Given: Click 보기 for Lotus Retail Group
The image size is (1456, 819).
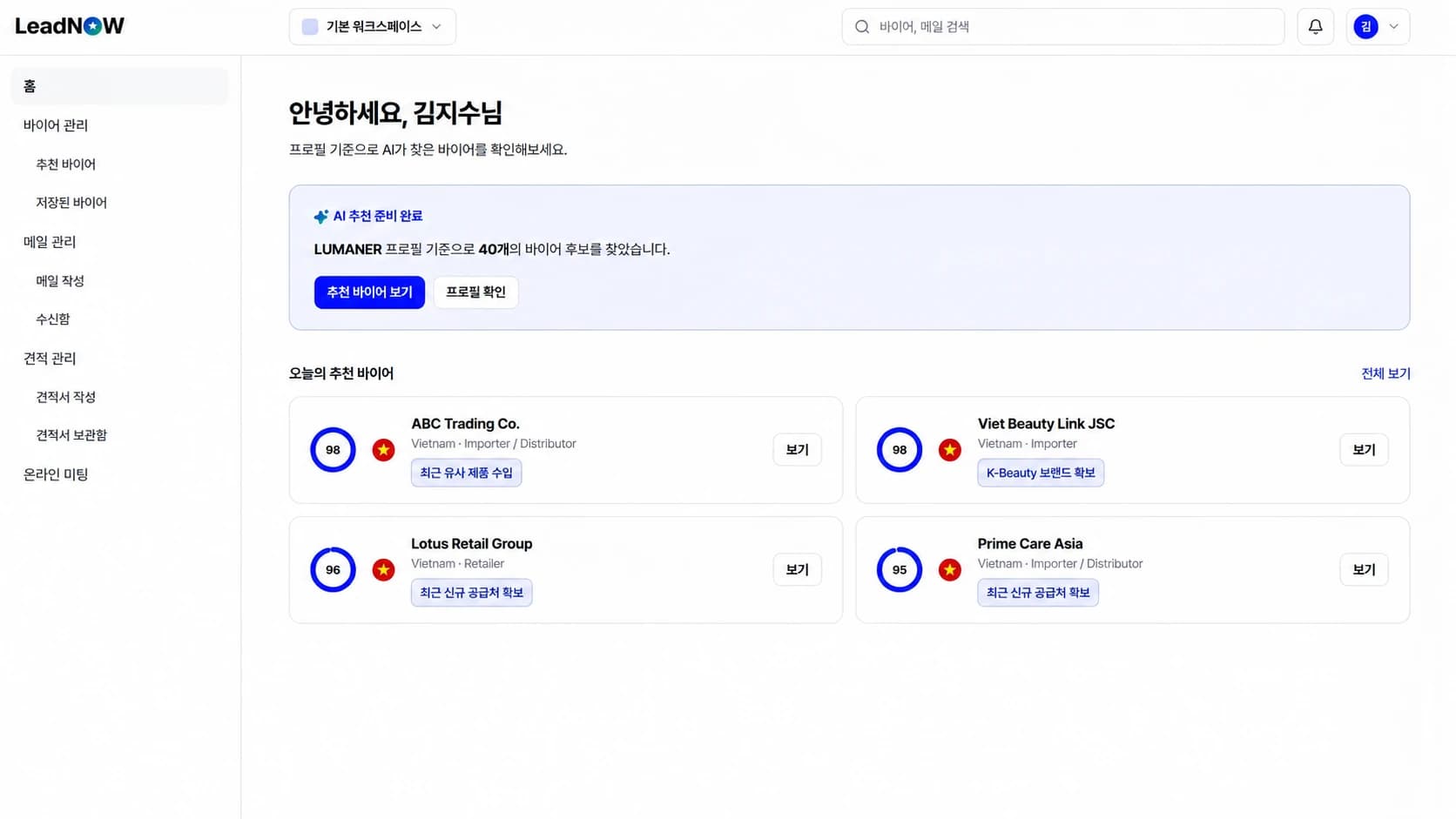Looking at the screenshot, I should 797,570.
